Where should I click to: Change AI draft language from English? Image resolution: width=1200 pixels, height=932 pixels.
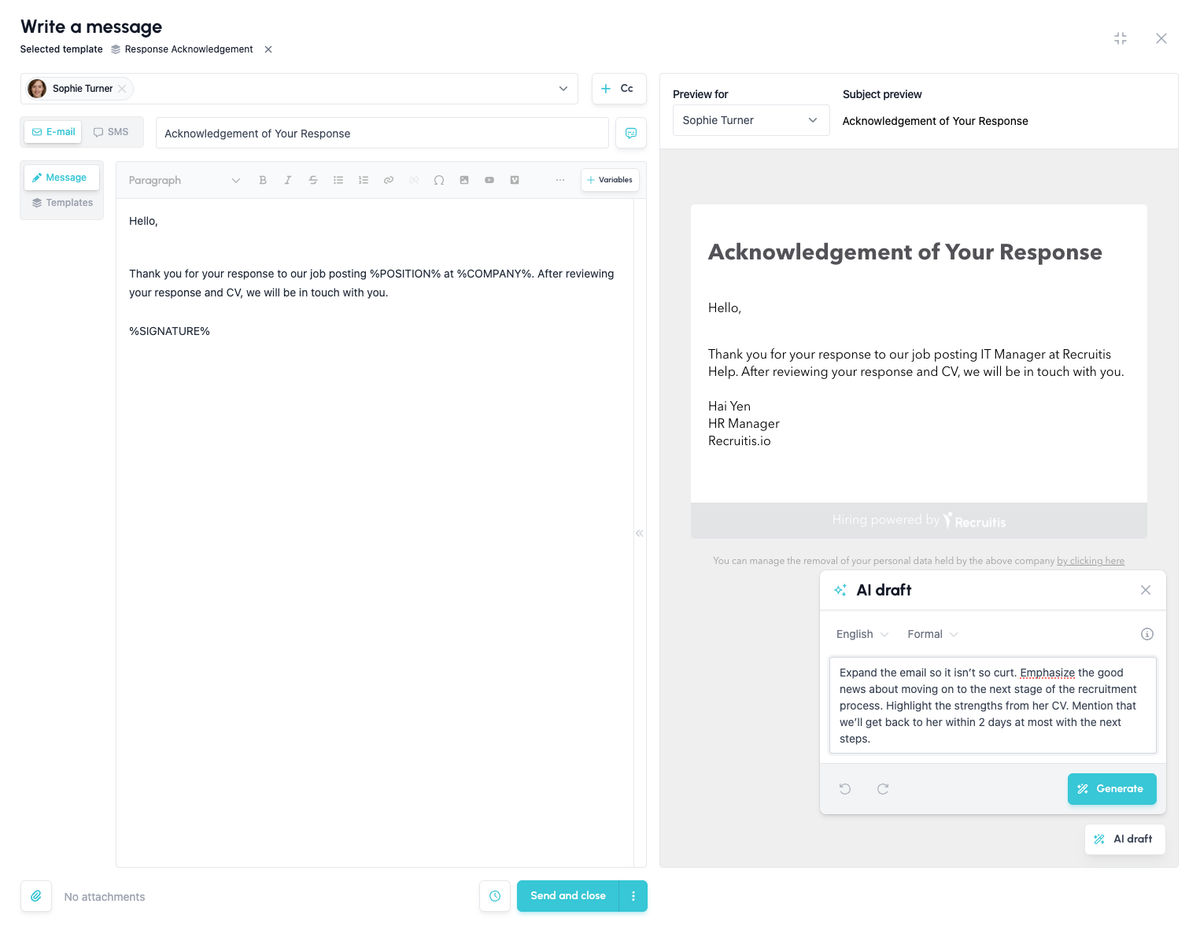[862, 634]
